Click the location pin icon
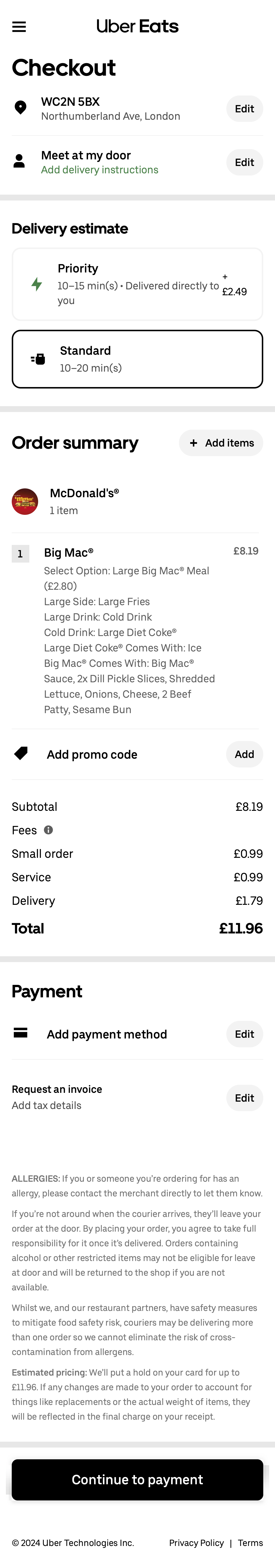The height and width of the screenshot is (1568, 275). tap(20, 108)
